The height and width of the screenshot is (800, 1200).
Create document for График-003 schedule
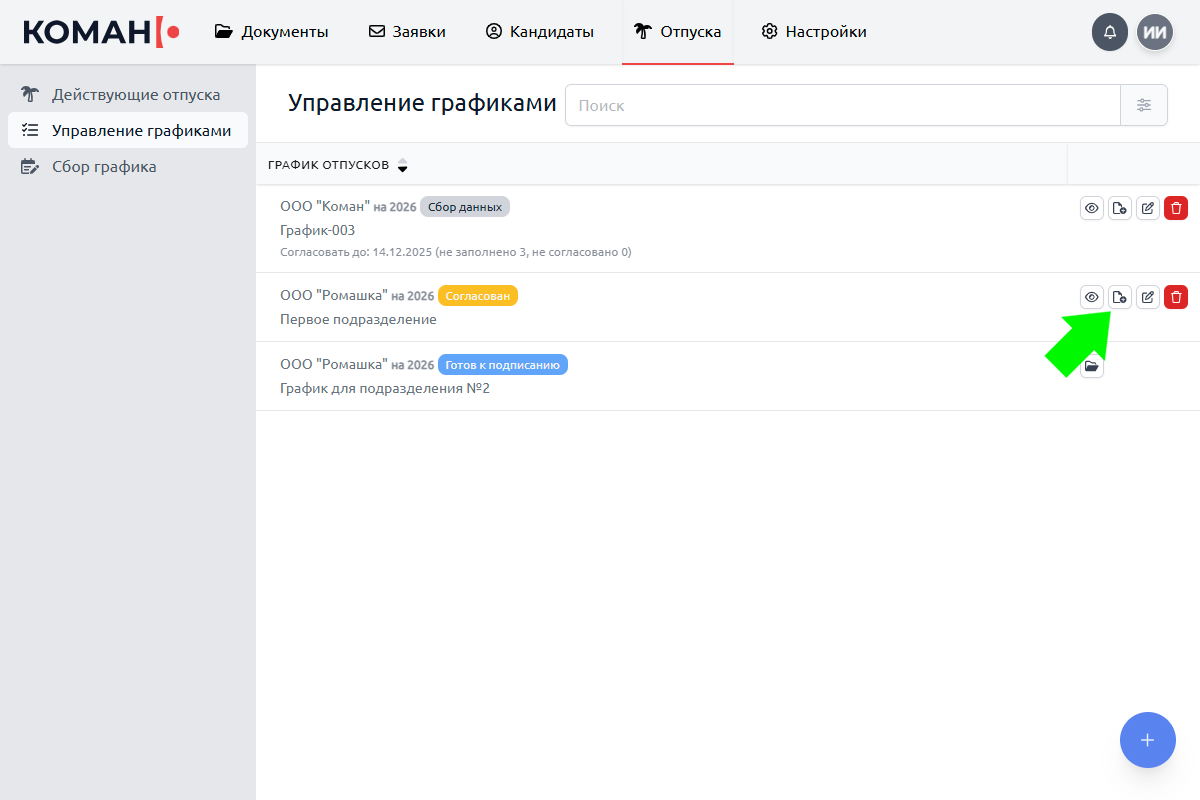1120,208
